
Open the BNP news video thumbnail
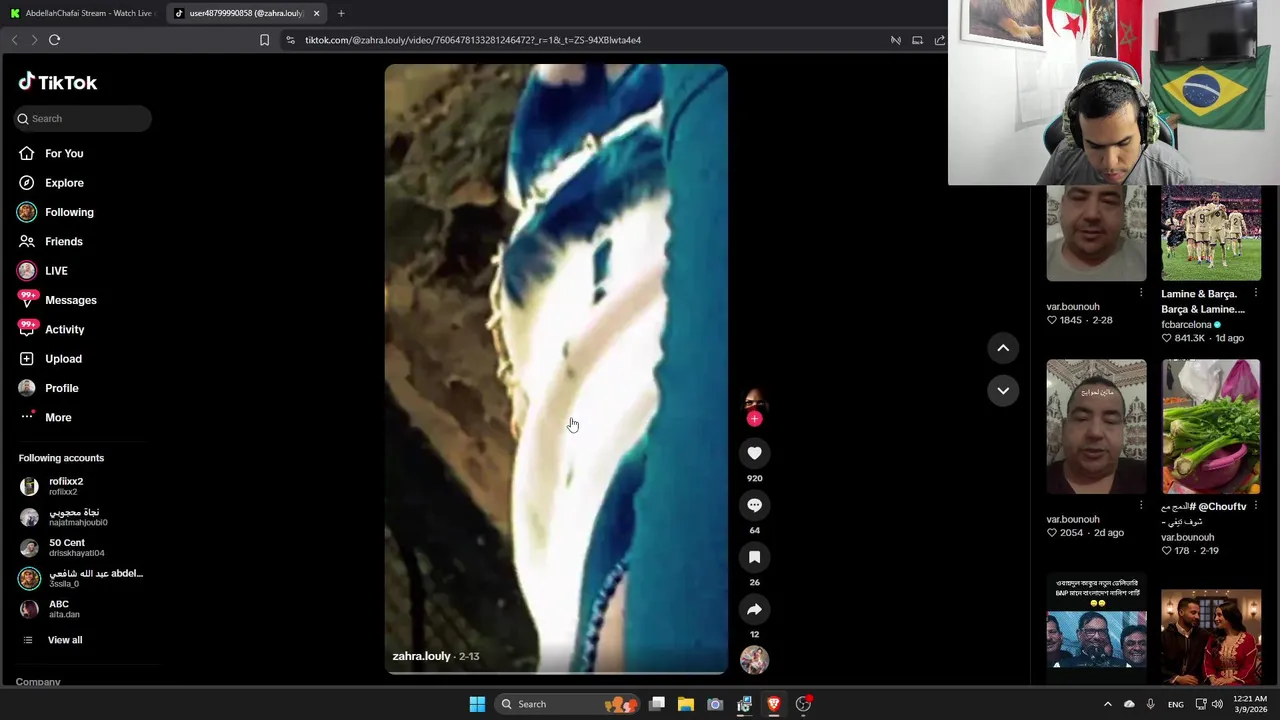[1096, 629]
